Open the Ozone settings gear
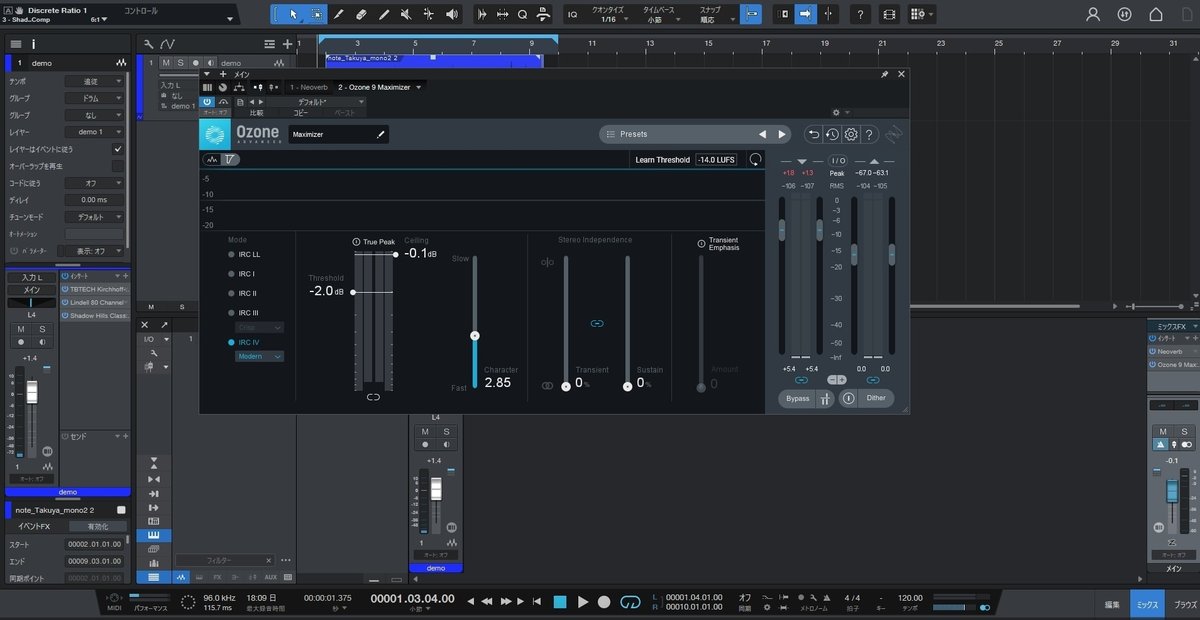This screenshot has width=1200, height=620. 849,134
